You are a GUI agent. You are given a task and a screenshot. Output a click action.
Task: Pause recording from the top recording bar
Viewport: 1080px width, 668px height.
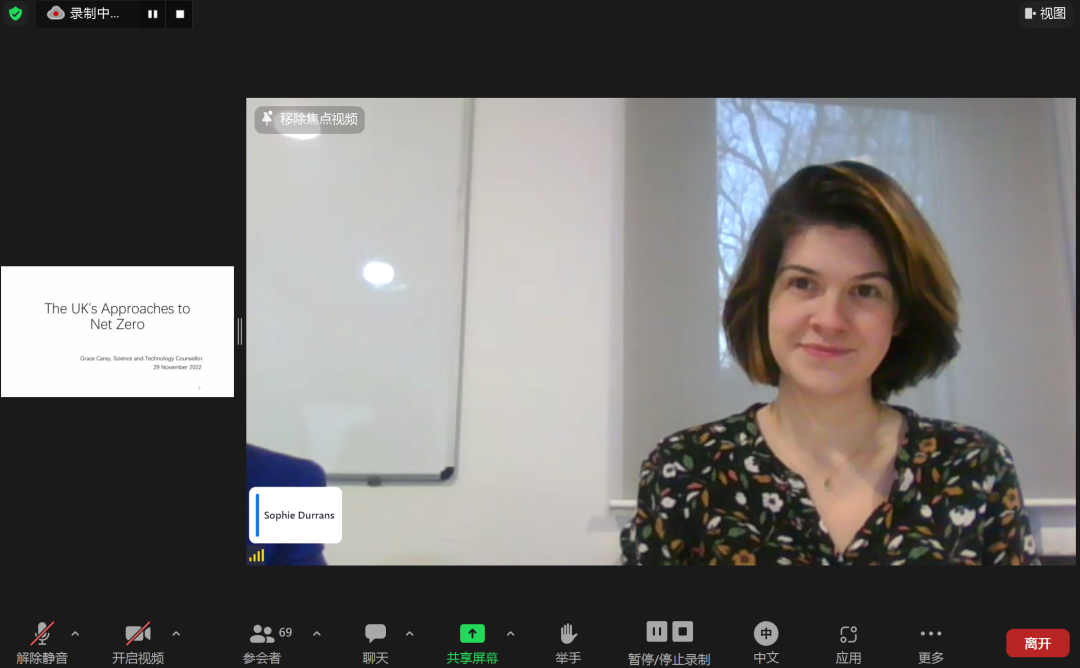pyautogui.click(x=152, y=14)
